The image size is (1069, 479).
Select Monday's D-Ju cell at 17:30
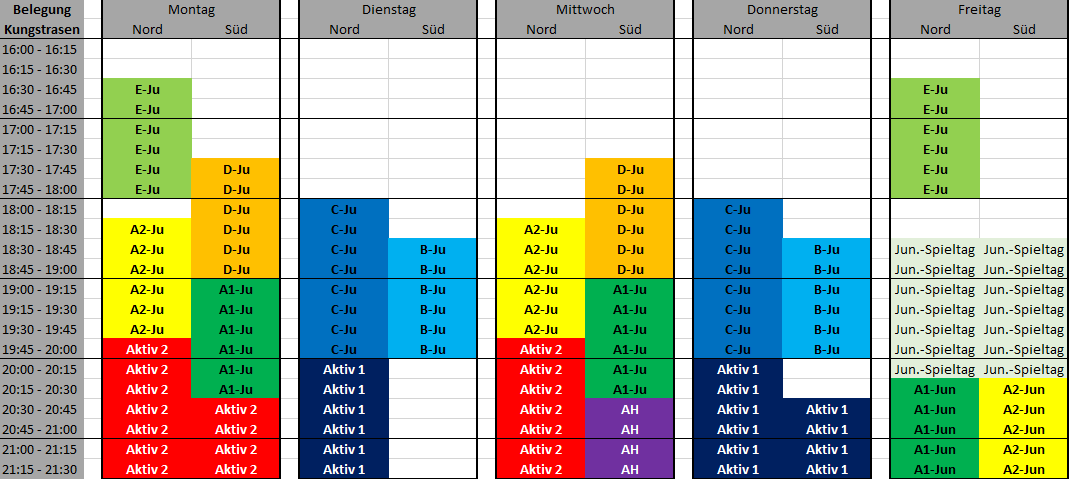[236, 170]
